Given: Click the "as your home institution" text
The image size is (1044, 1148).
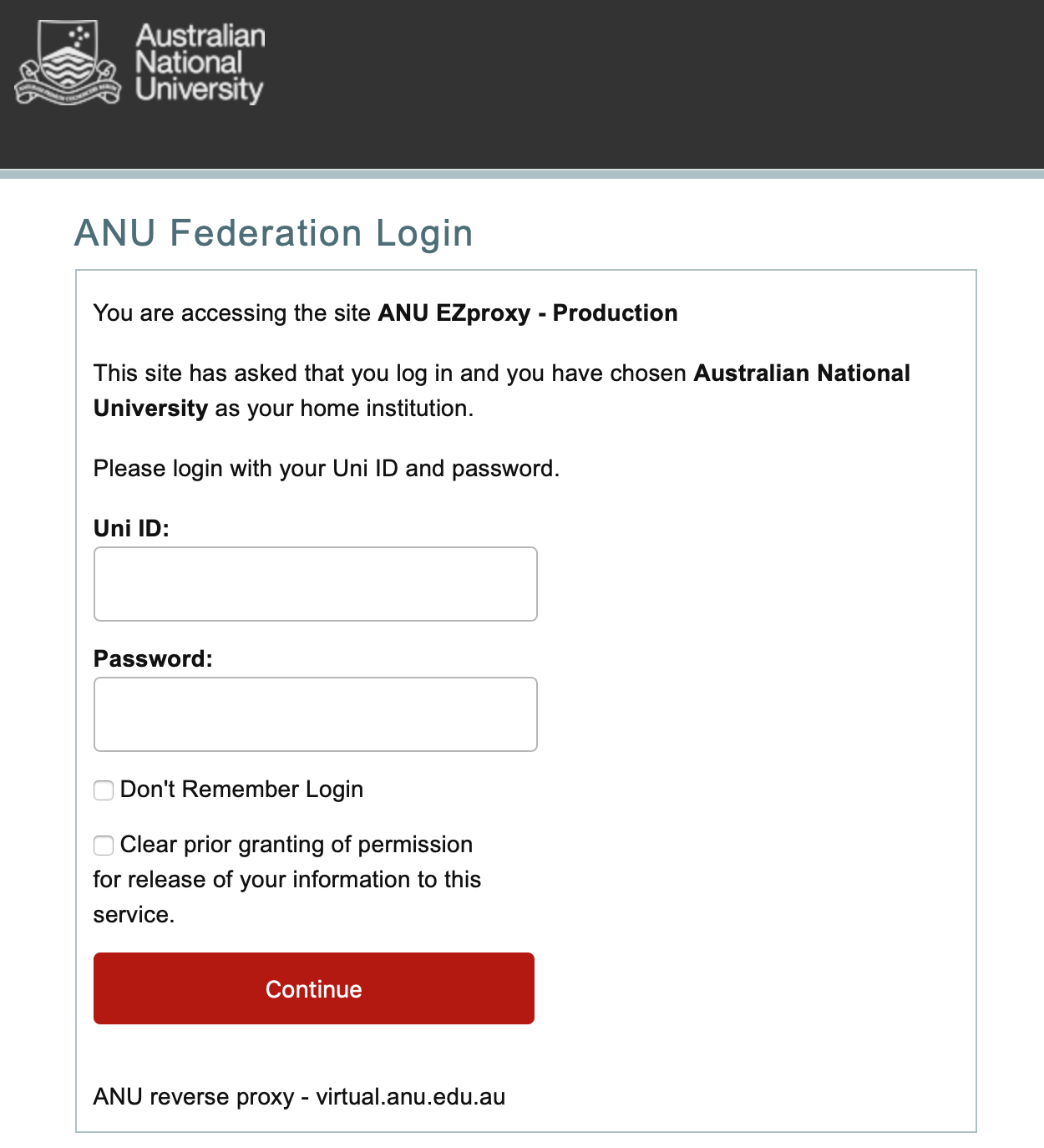Looking at the screenshot, I should 344,408.
